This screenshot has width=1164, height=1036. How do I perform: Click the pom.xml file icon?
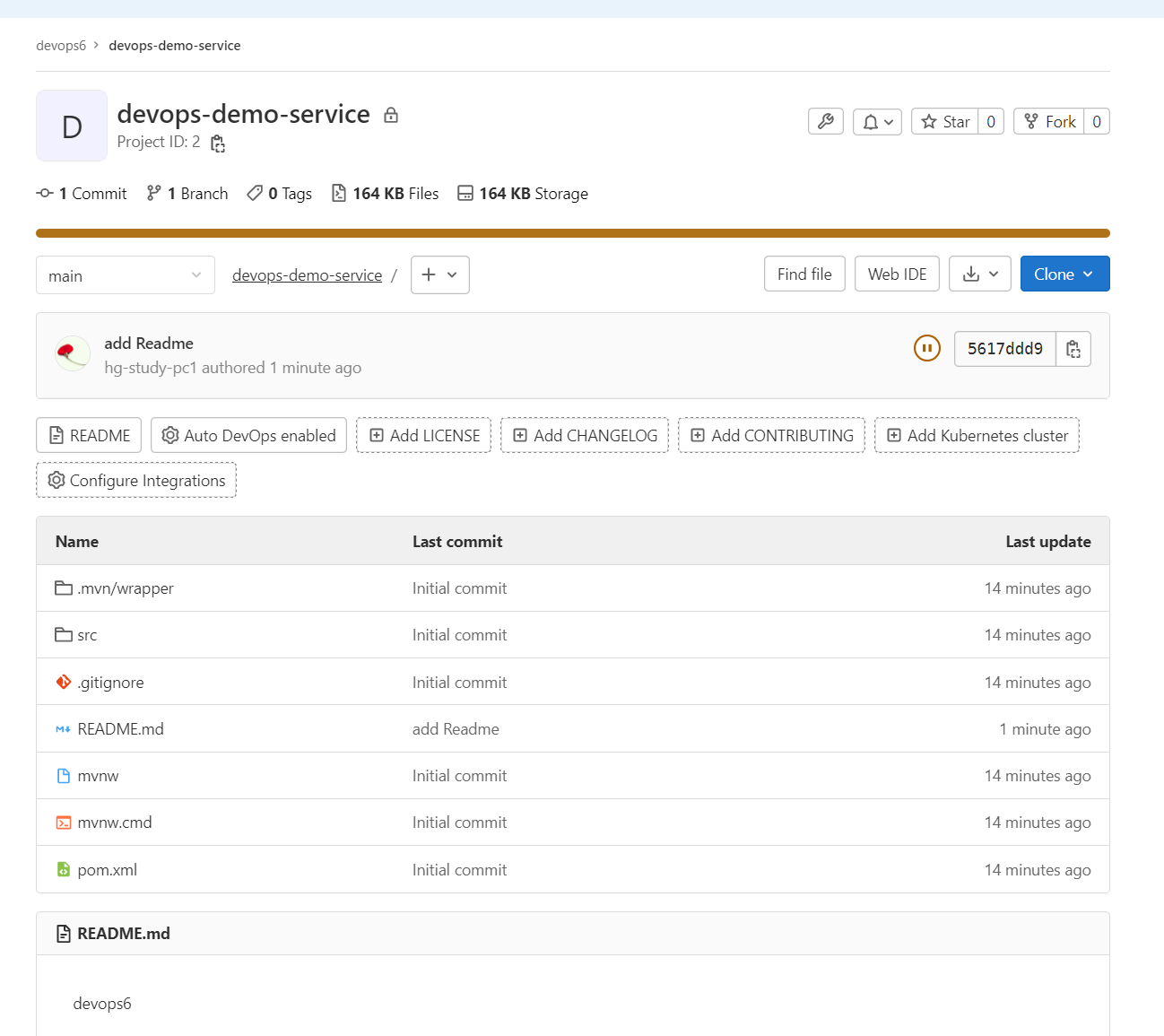64,869
